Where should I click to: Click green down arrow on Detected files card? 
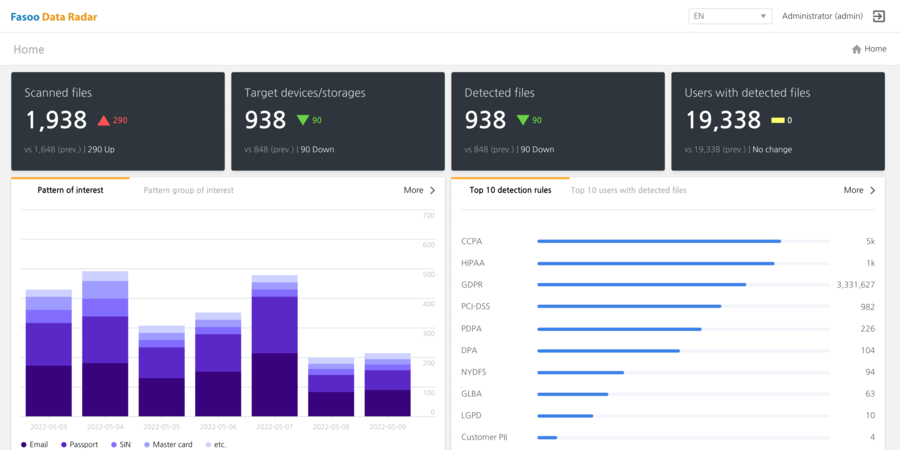(523, 121)
